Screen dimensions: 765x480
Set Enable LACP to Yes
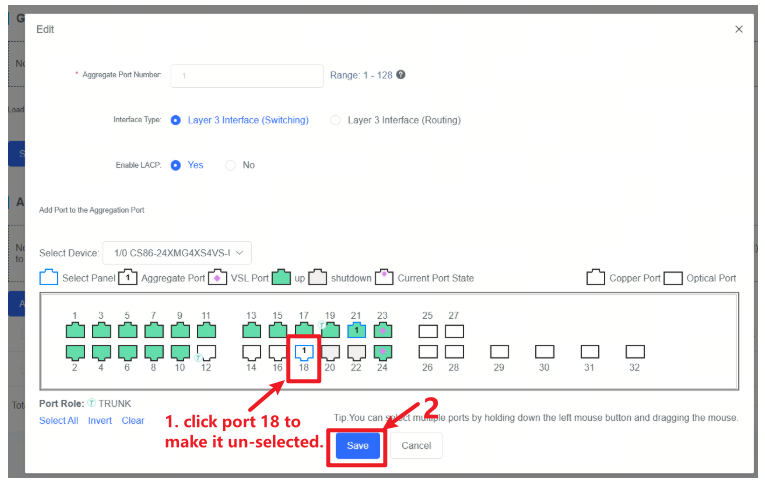coord(176,165)
